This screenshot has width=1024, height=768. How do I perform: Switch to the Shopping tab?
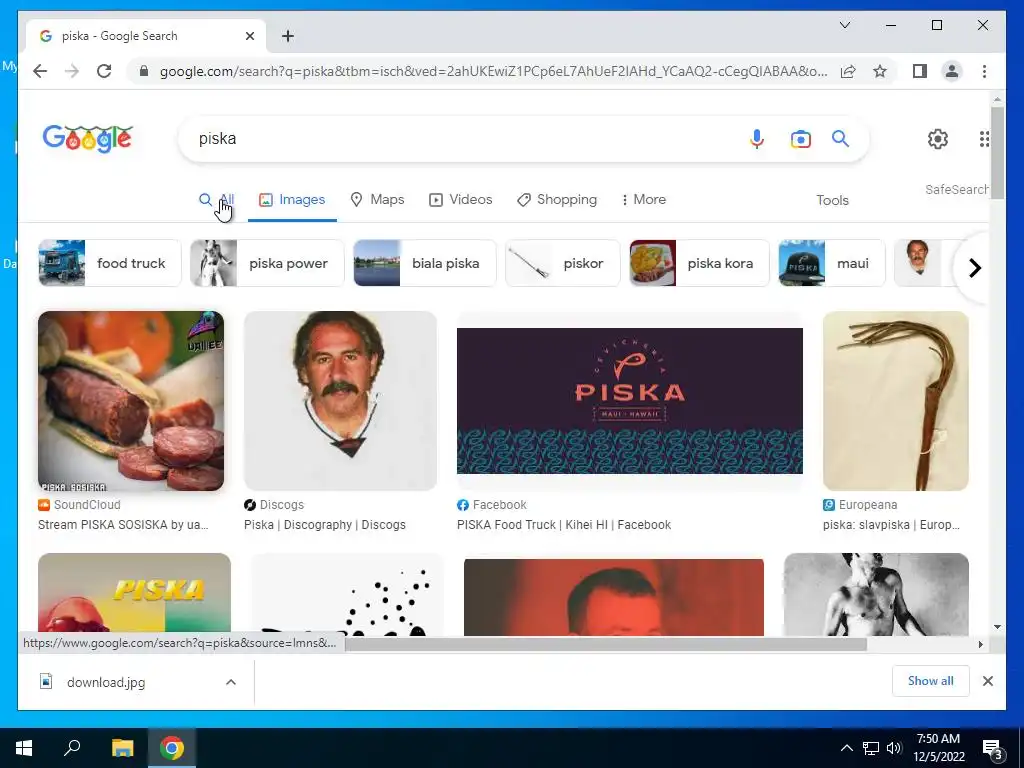tap(557, 199)
